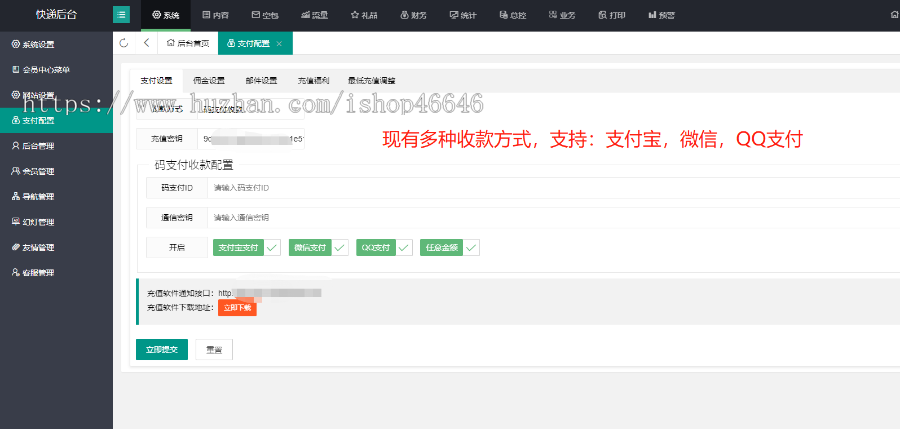Image resolution: width=900 pixels, height=429 pixels.
Task: Close the 支付配置 page tab
Action: pos(279,44)
